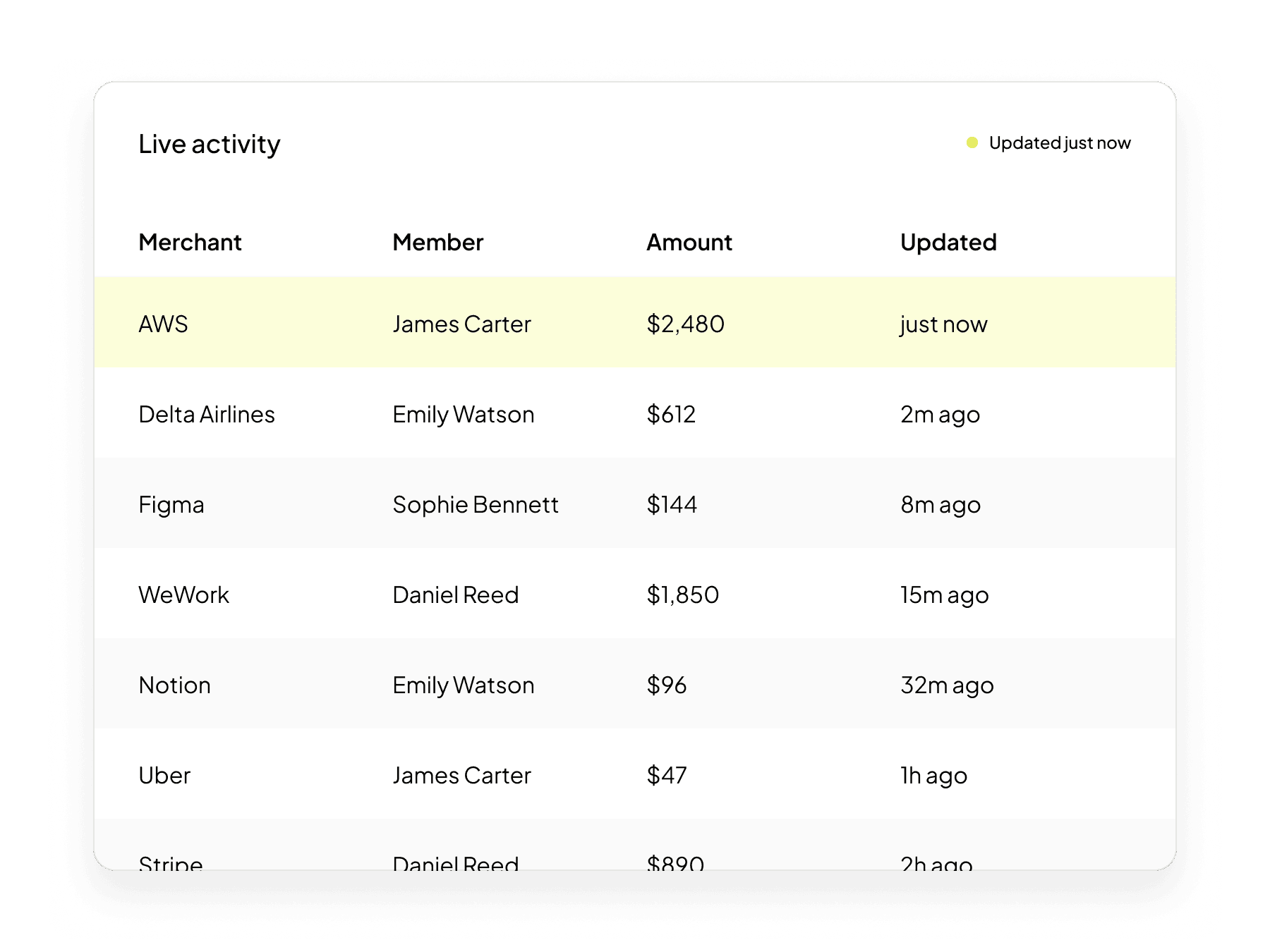Viewport: 1270px width, 952px height.
Task: Open the Uber merchant entry
Action: pos(165,776)
